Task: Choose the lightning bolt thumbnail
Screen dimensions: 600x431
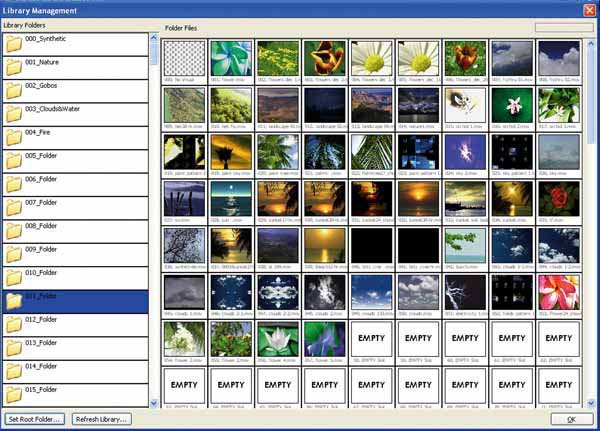Action: point(465,292)
